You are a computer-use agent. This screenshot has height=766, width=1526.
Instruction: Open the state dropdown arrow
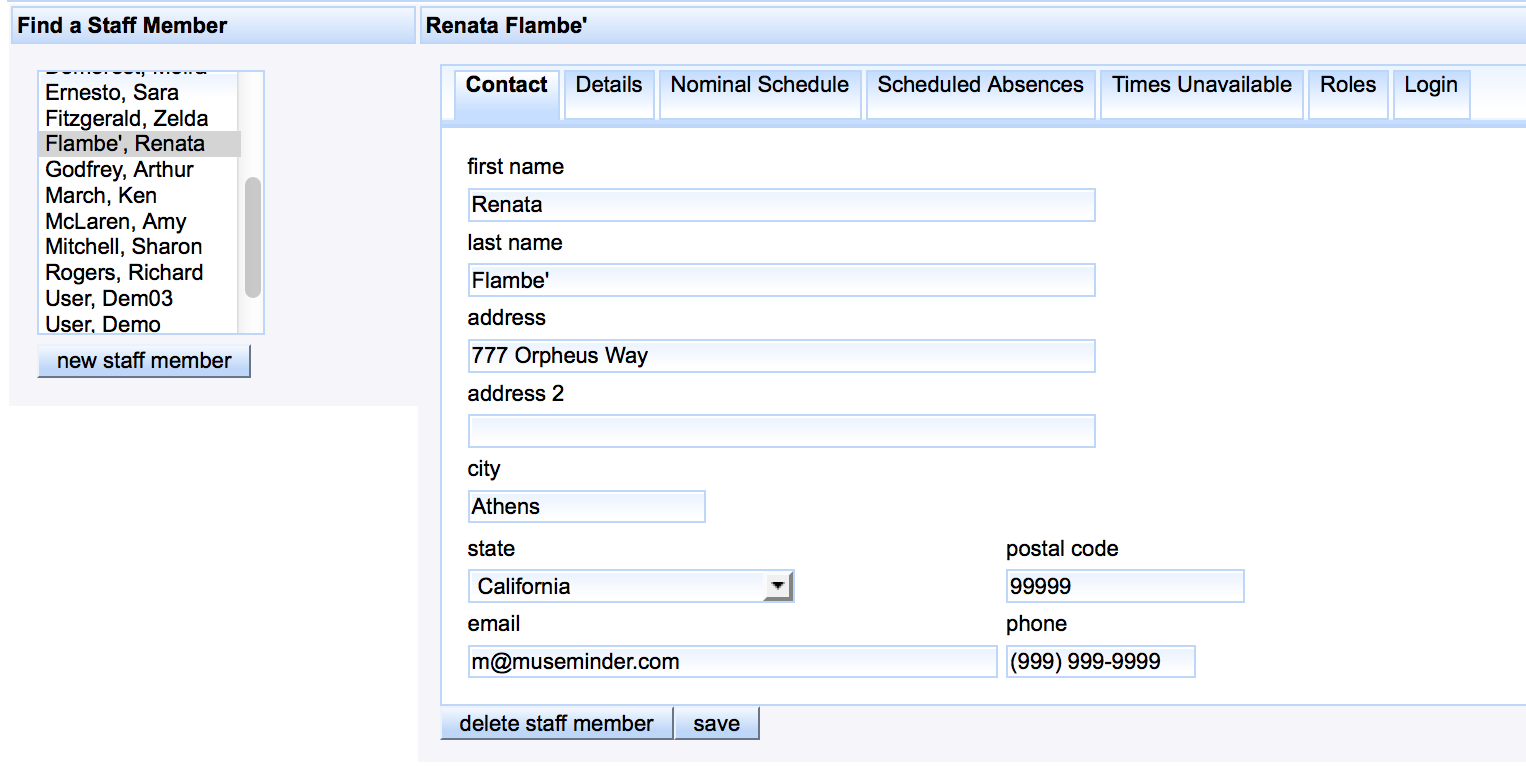coord(777,587)
